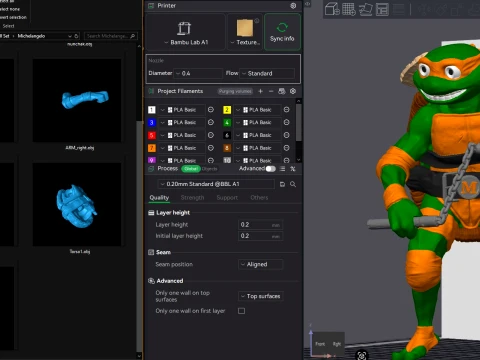Click the Add plate grid toolbar icon
Screen dimensions: 480x360
tap(349, 9)
